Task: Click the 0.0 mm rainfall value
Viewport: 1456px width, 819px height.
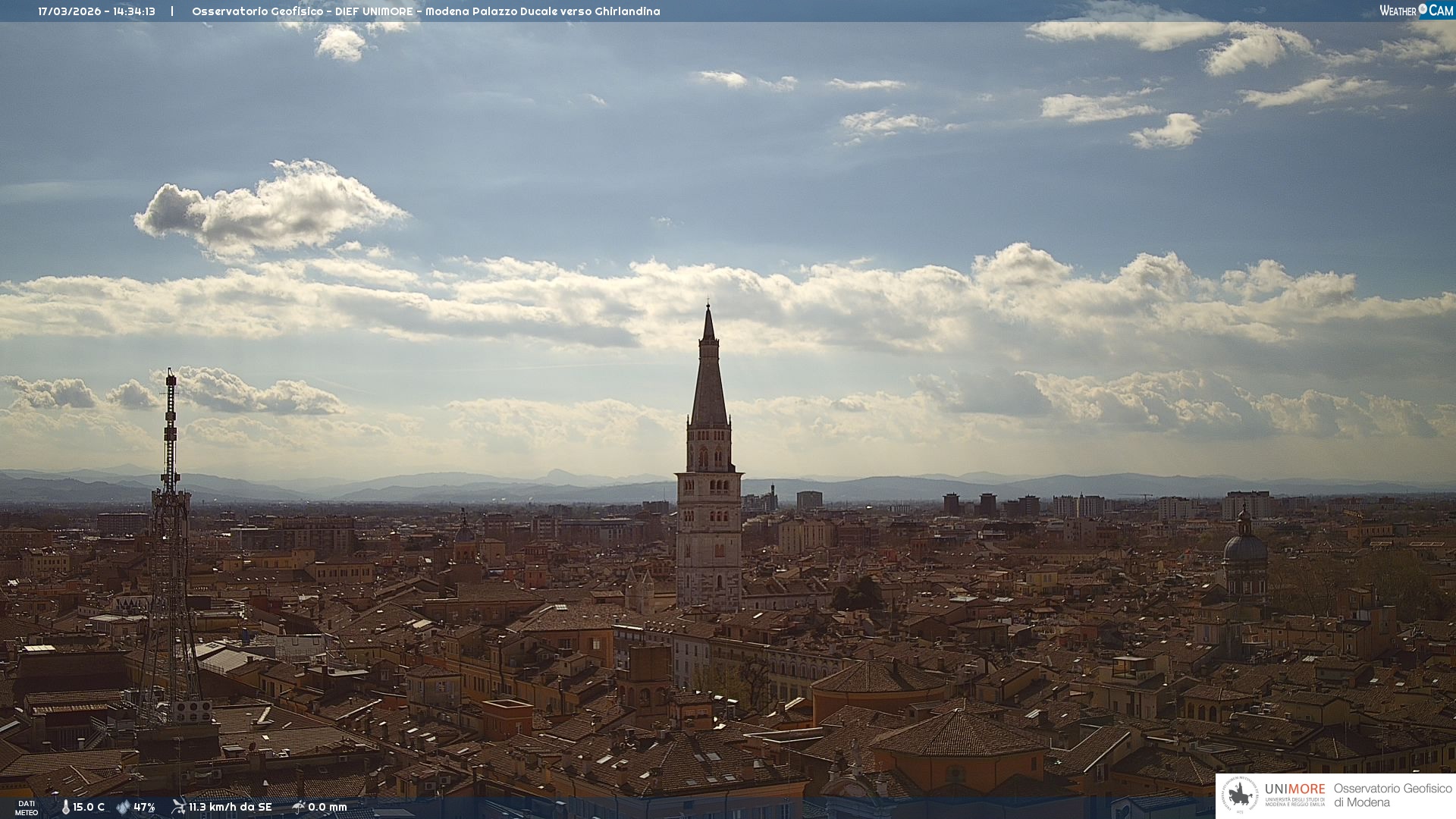Action: coord(328,808)
